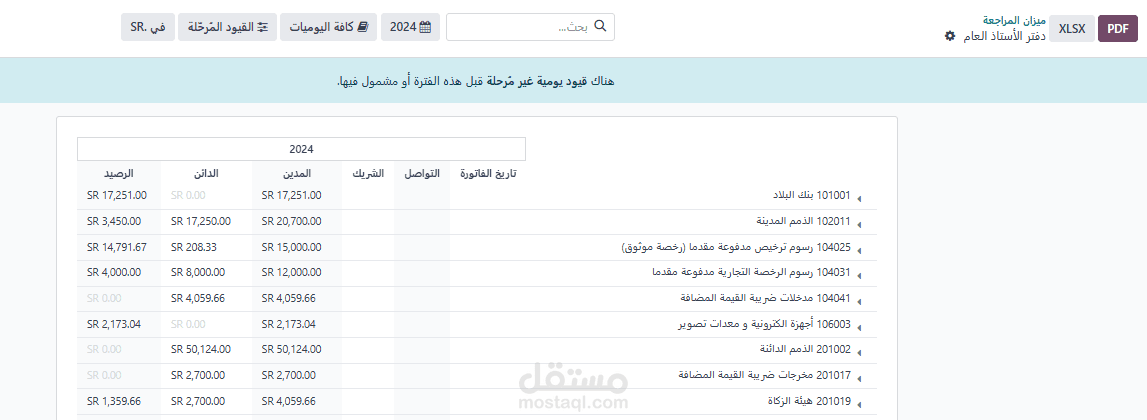Select row text 201002 الذمم الدائنة
The width and height of the screenshot is (1147, 420).
(805, 349)
